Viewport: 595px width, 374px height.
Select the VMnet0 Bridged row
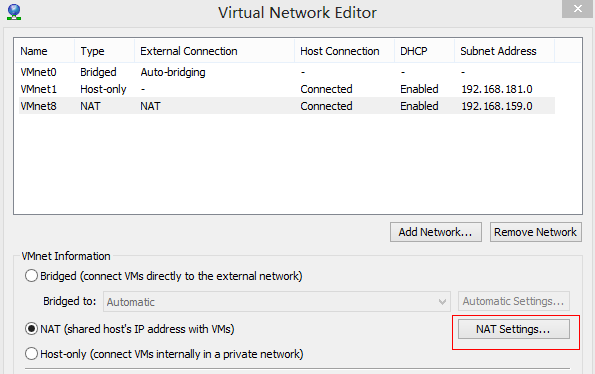point(287,72)
